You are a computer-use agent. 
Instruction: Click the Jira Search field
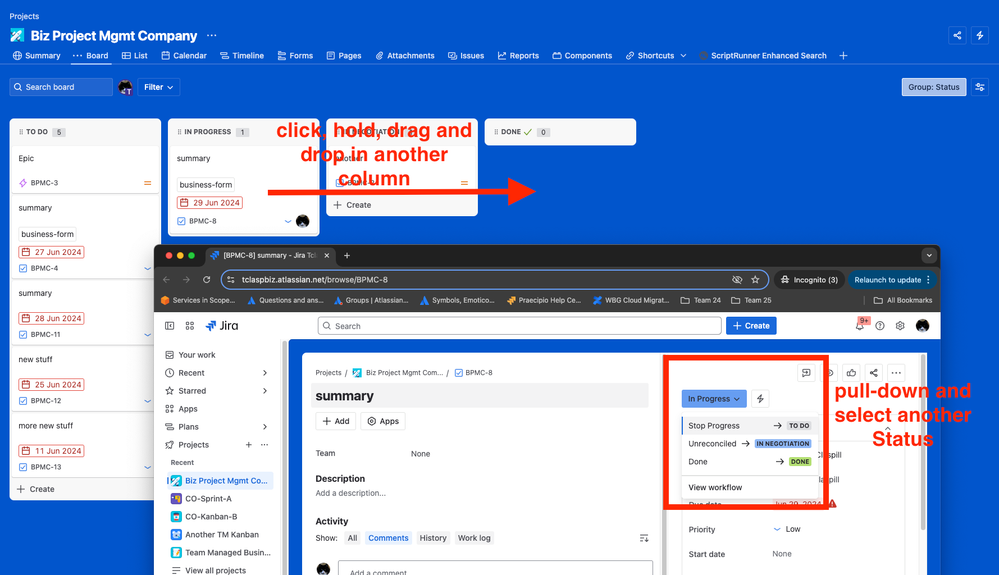(519, 325)
